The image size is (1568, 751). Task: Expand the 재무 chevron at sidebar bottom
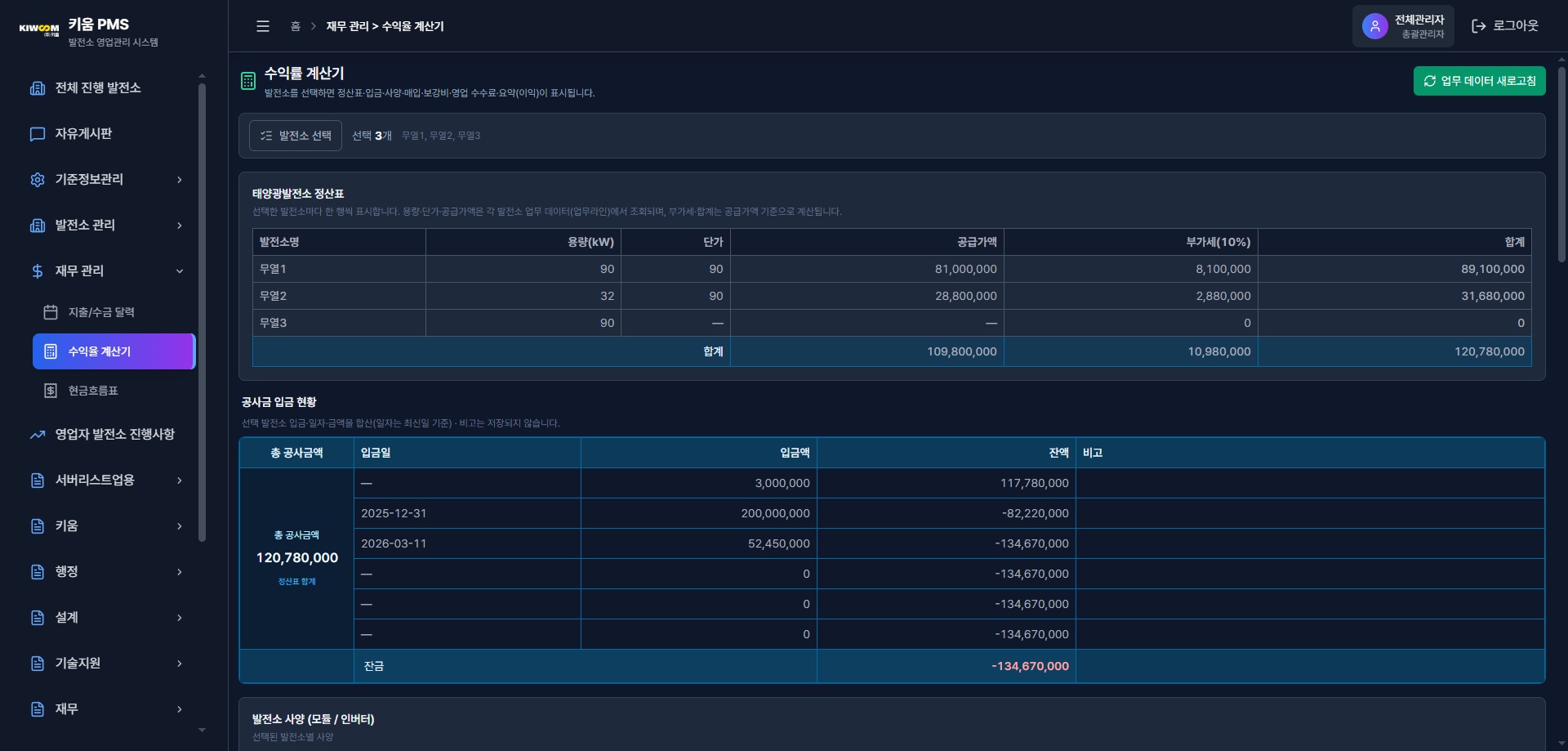coord(180,709)
